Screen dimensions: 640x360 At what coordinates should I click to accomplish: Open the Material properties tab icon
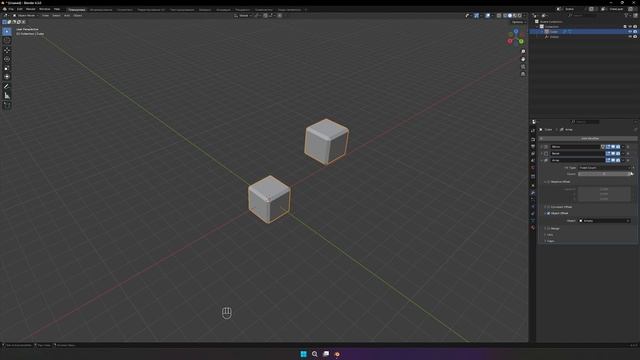[533, 227]
